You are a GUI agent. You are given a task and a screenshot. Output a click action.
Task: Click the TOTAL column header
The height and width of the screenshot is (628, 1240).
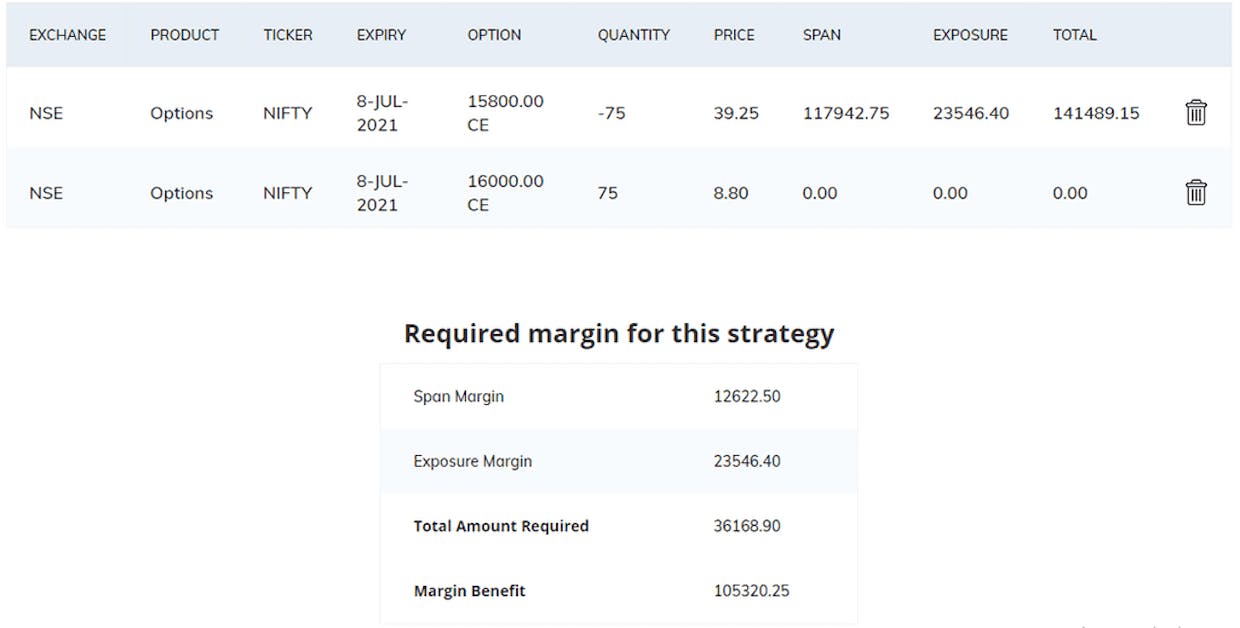[1075, 35]
